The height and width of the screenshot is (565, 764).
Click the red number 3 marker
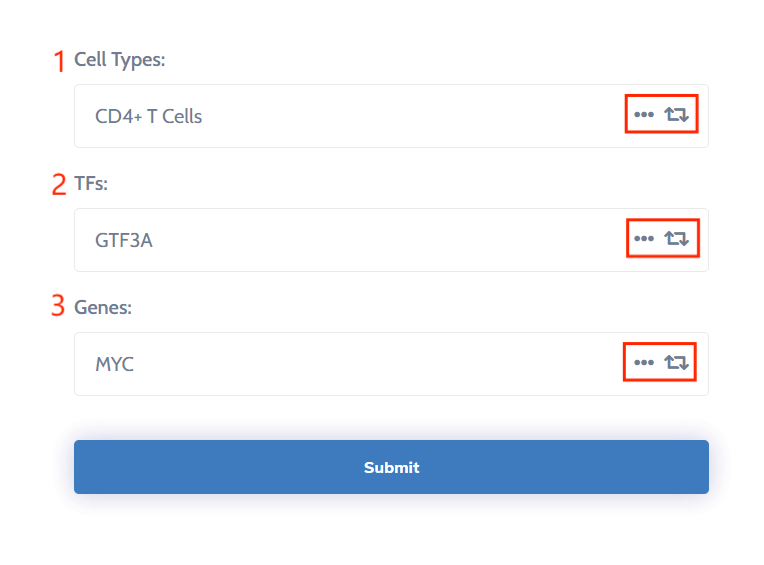(59, 307)
